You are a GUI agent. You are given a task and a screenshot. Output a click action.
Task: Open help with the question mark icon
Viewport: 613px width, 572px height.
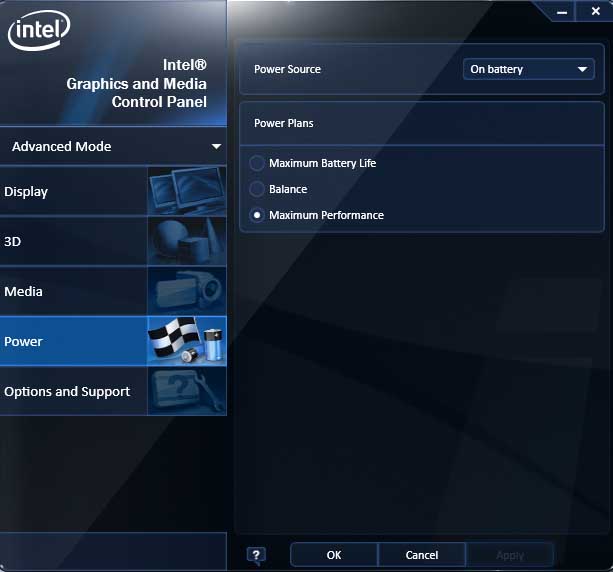(x=256, y=555)
